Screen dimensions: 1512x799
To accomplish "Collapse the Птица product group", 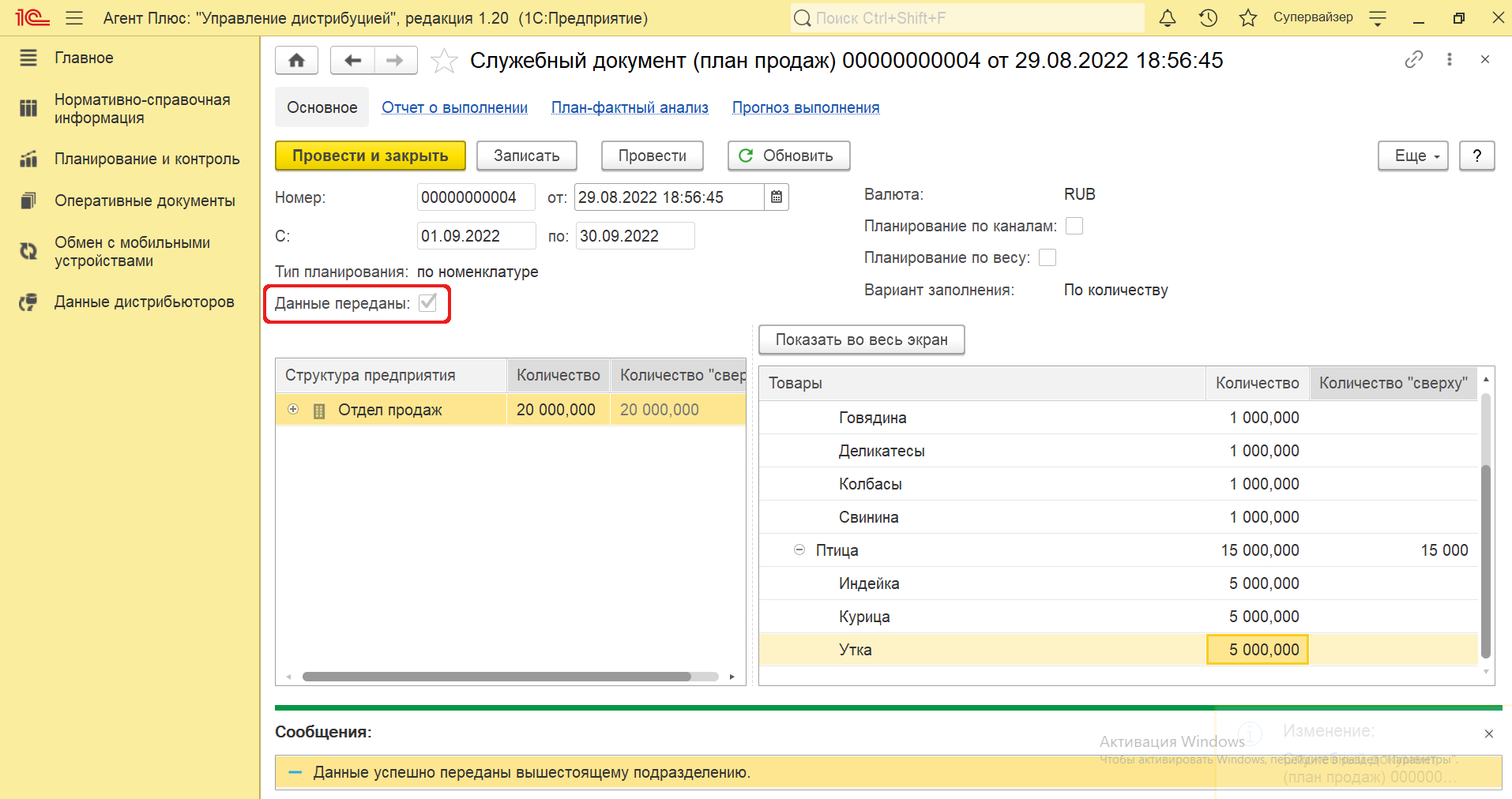I will (x=799, y=550).
